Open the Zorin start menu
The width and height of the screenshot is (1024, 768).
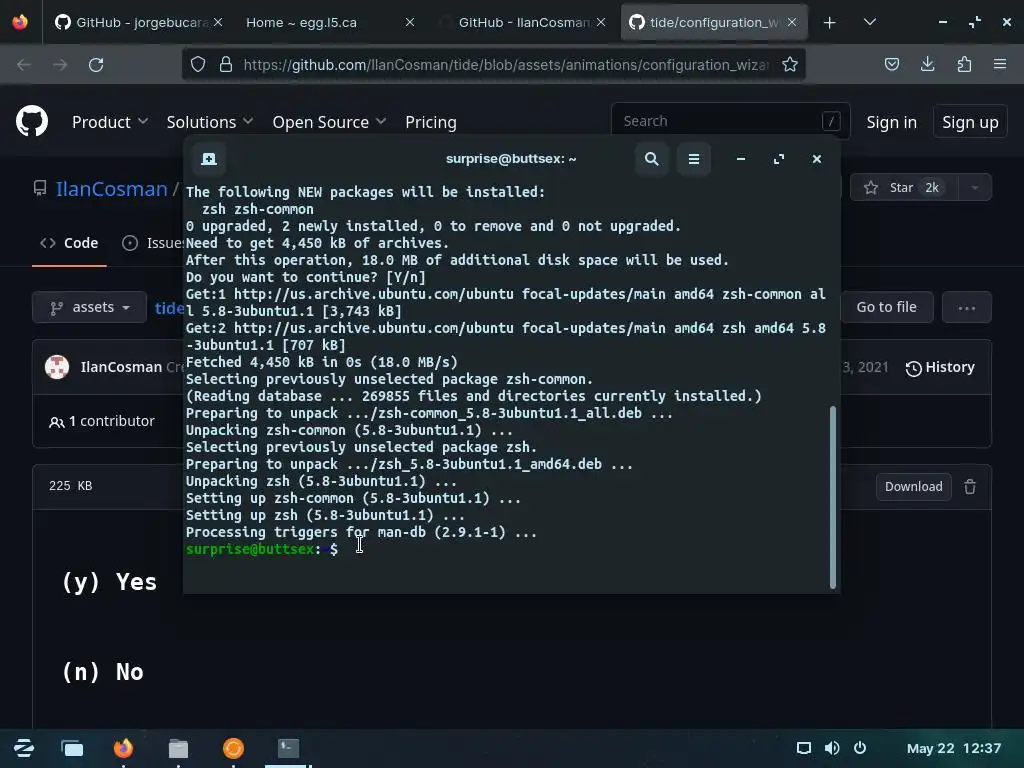tap(24, 748)
